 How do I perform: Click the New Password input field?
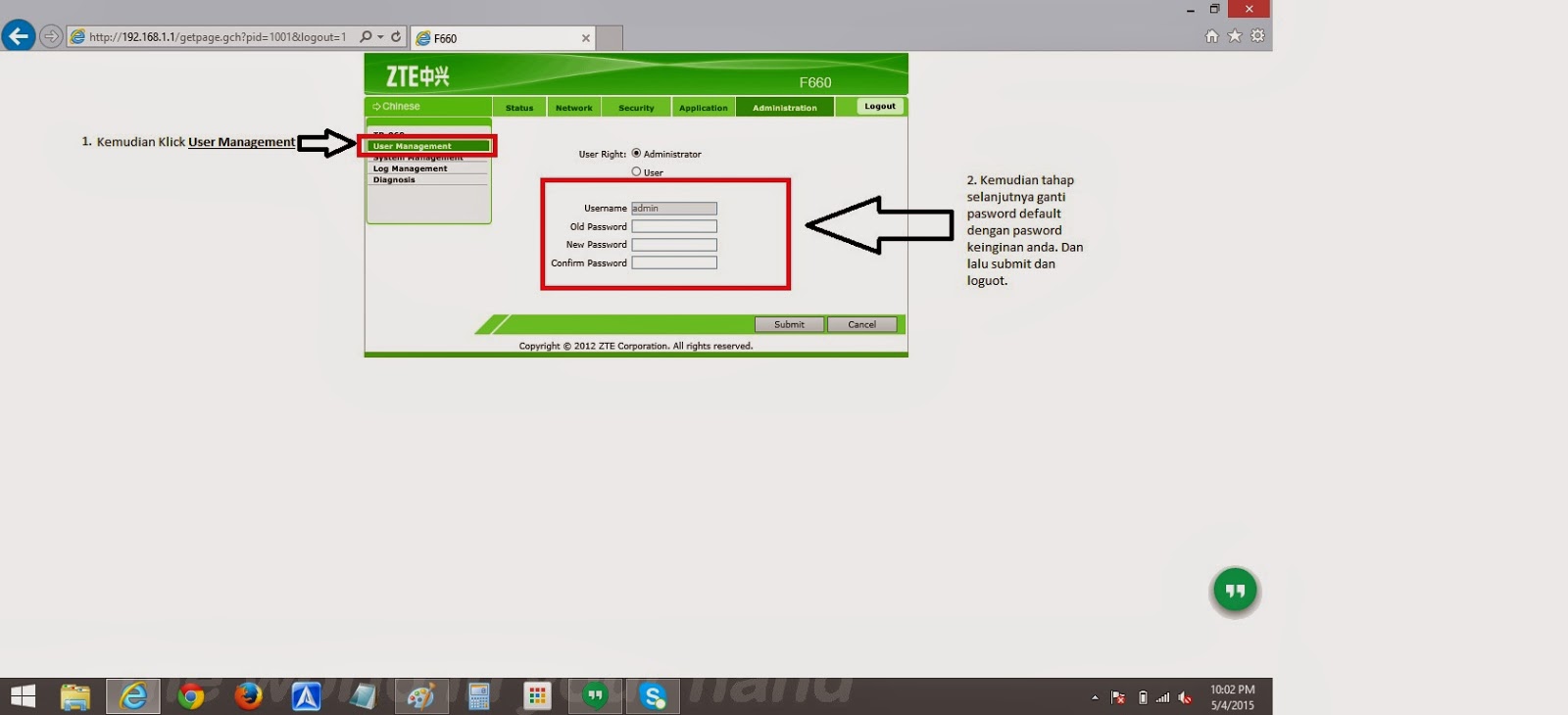pyautogui.click(x=674, y=245)
